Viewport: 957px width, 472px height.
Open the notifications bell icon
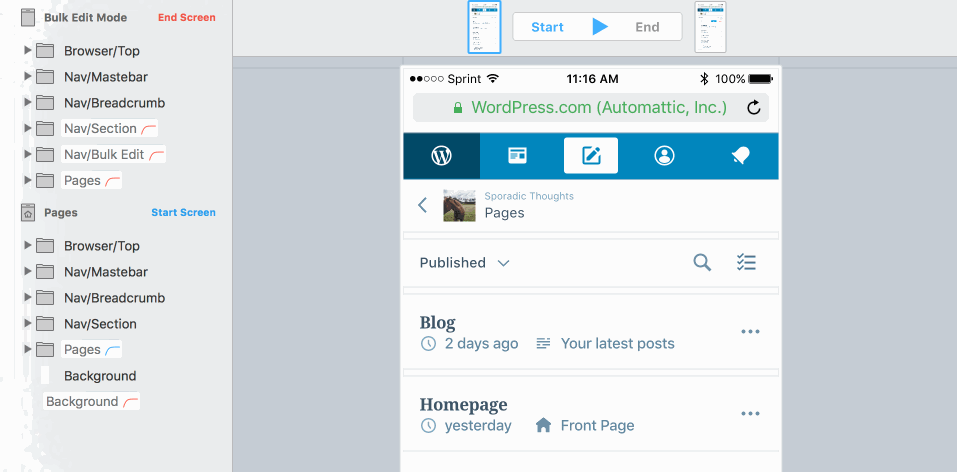click(x=740, y=156)
